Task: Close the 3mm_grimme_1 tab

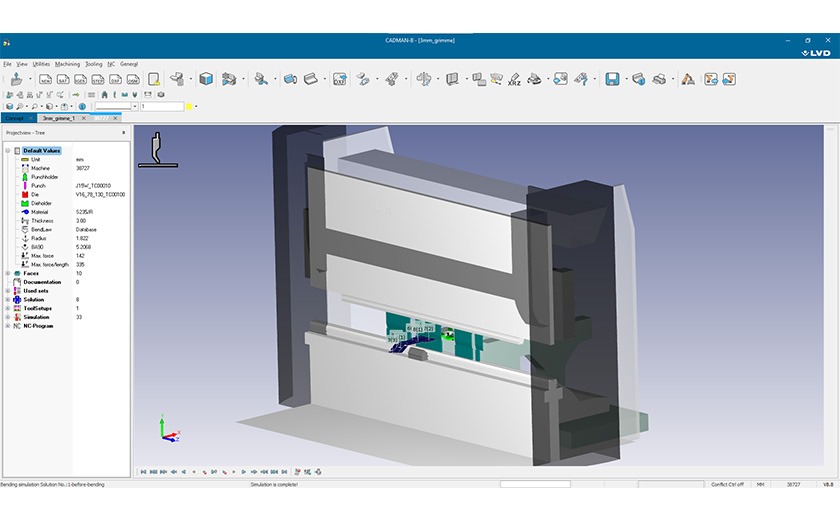Action: pos(84,118)
